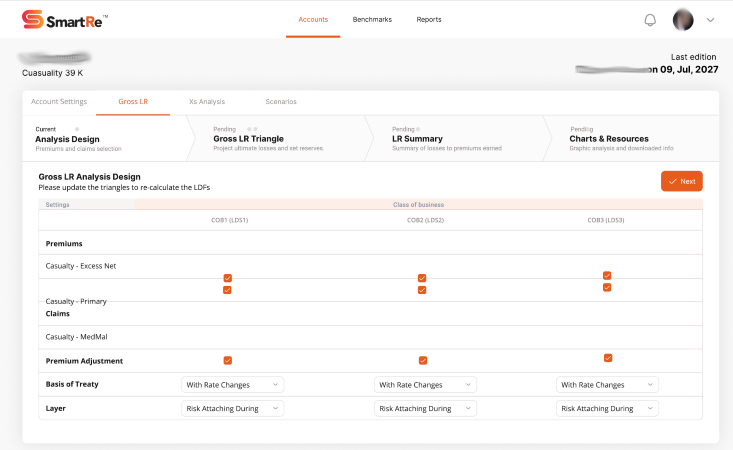
Task: Switch to the Xs Analysis tab
Action: tap(207, 101)
